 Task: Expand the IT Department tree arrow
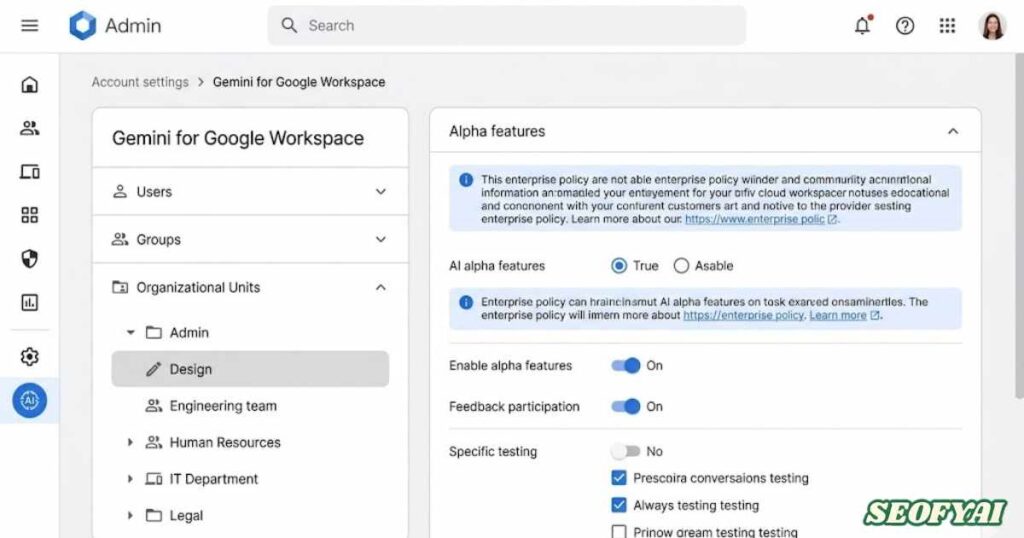coord(130,479)
